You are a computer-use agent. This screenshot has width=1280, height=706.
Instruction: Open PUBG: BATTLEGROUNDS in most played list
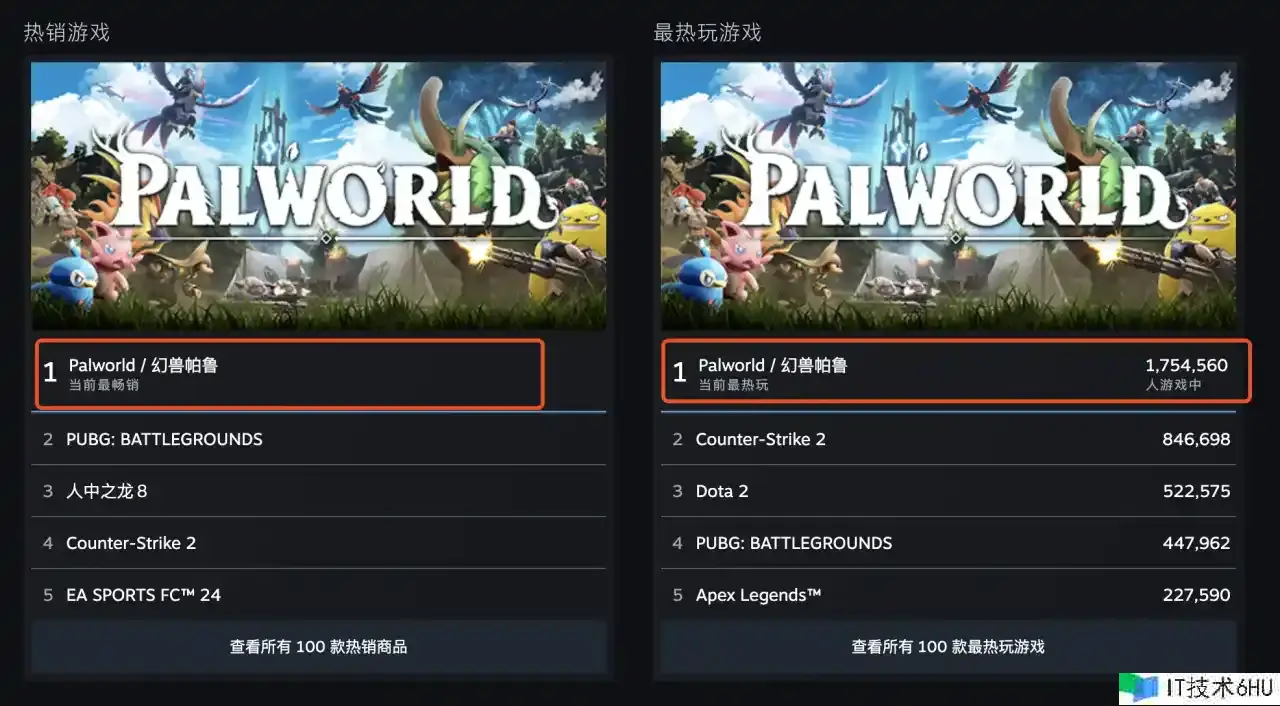948,543
